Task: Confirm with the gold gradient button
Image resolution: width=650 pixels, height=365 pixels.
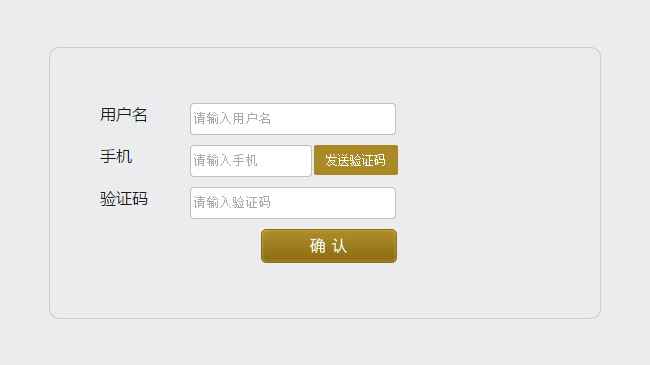Action: click(x=329, y=246)
